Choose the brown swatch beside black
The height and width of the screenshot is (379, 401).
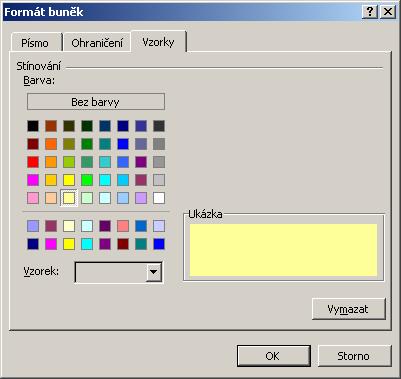51,126
